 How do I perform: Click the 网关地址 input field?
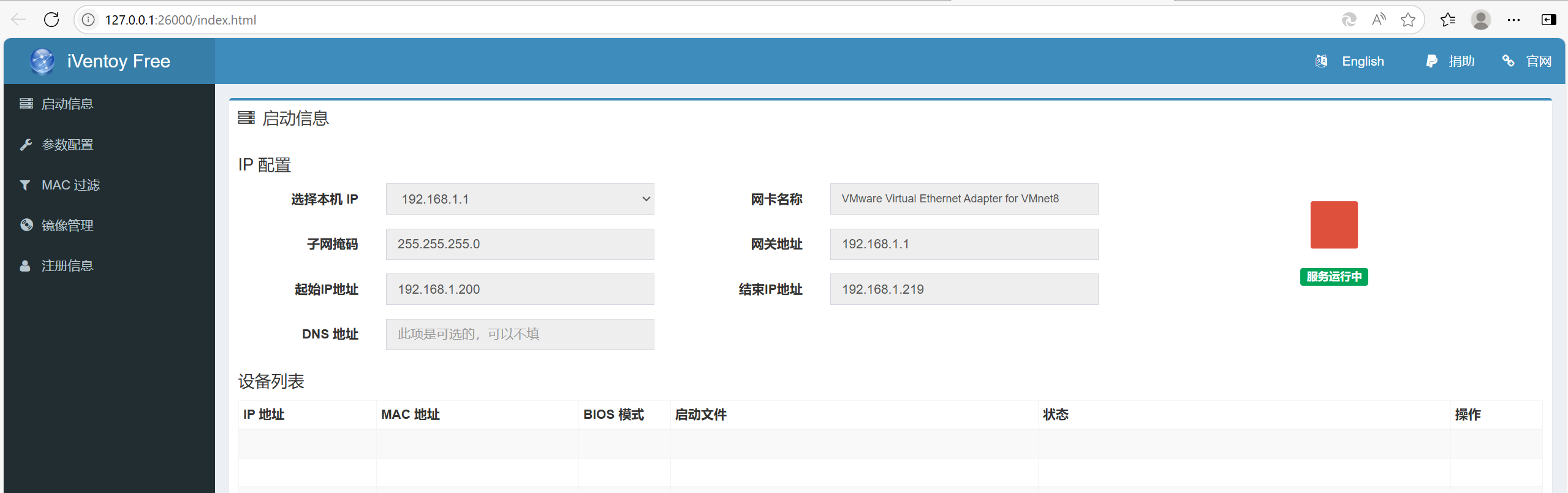(x=964, y=244)
